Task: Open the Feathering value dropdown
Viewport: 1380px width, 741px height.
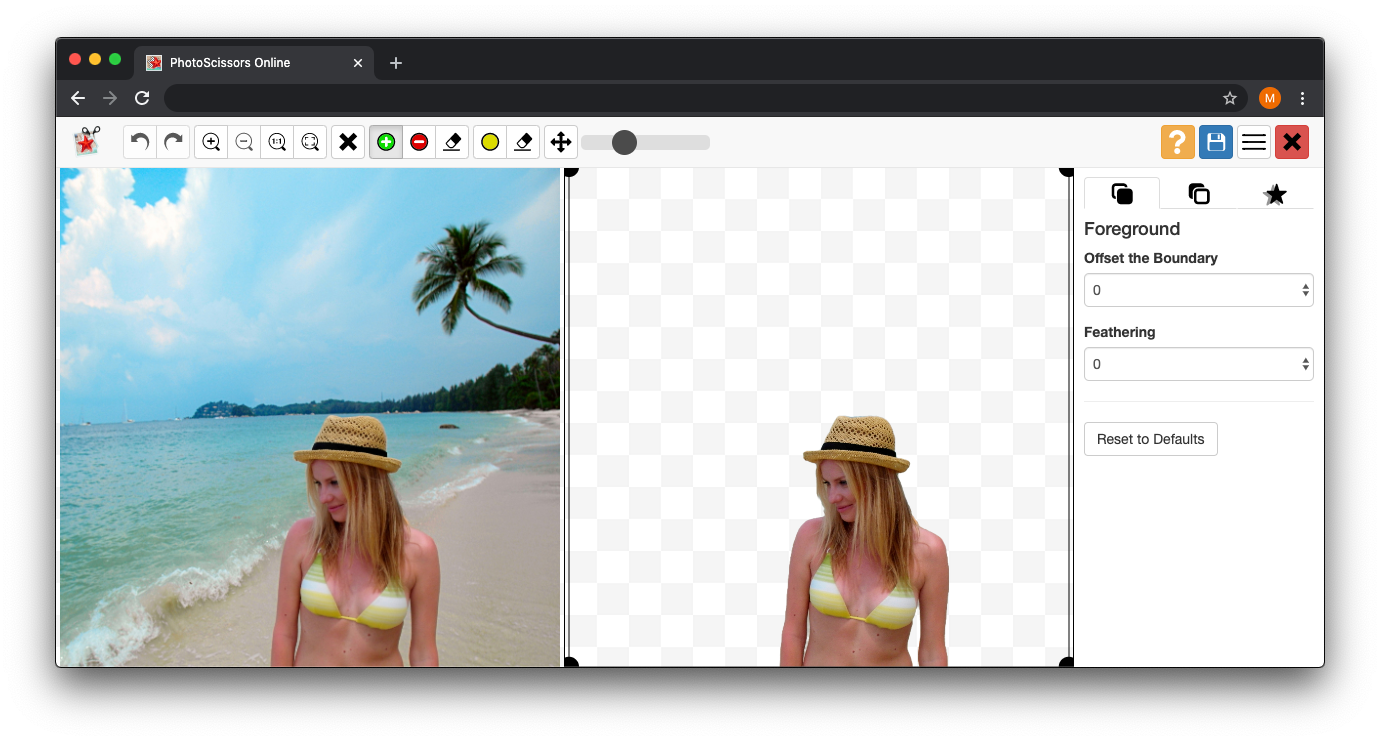Action: click(x=1198, y=364)
